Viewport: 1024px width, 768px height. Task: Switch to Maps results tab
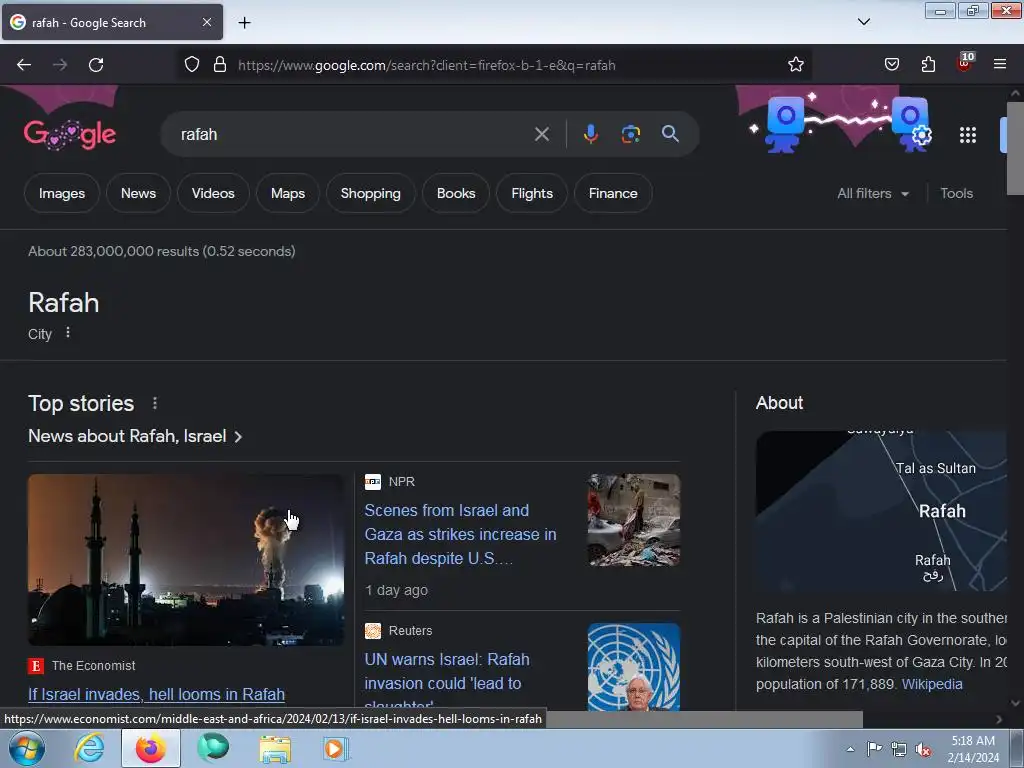288,193
